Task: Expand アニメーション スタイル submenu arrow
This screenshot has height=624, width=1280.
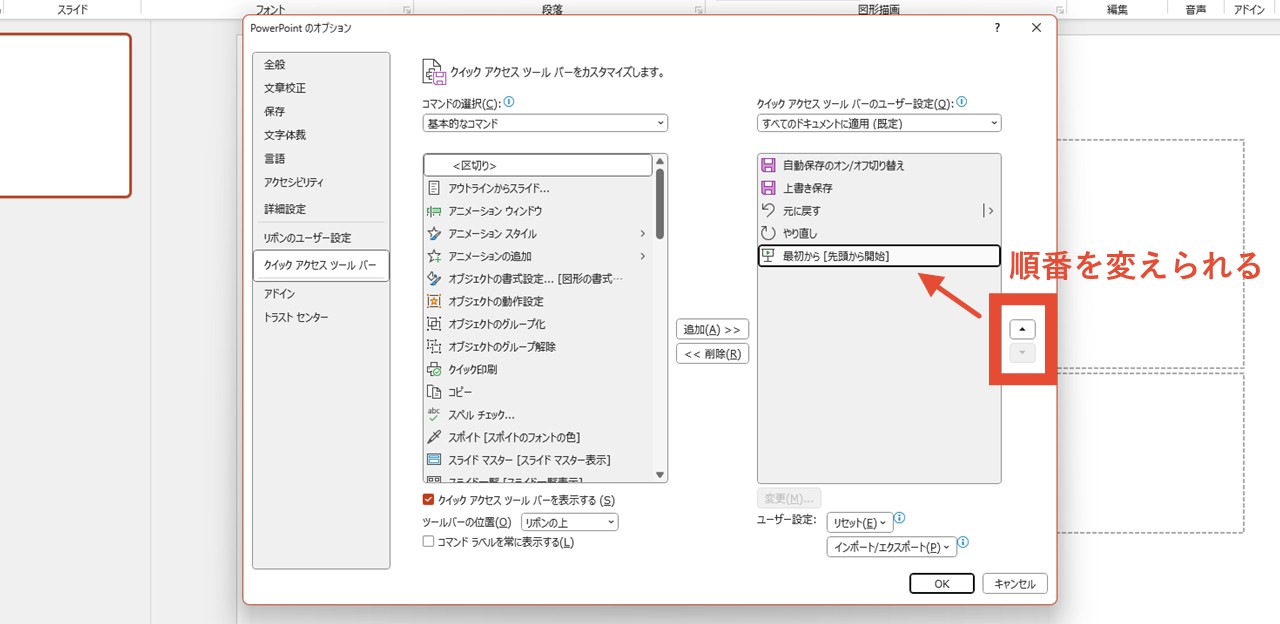Action: click(642, 234)
